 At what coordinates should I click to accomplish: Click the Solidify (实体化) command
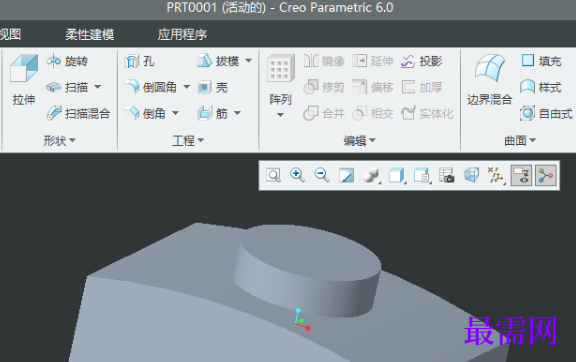pos(428,114)
